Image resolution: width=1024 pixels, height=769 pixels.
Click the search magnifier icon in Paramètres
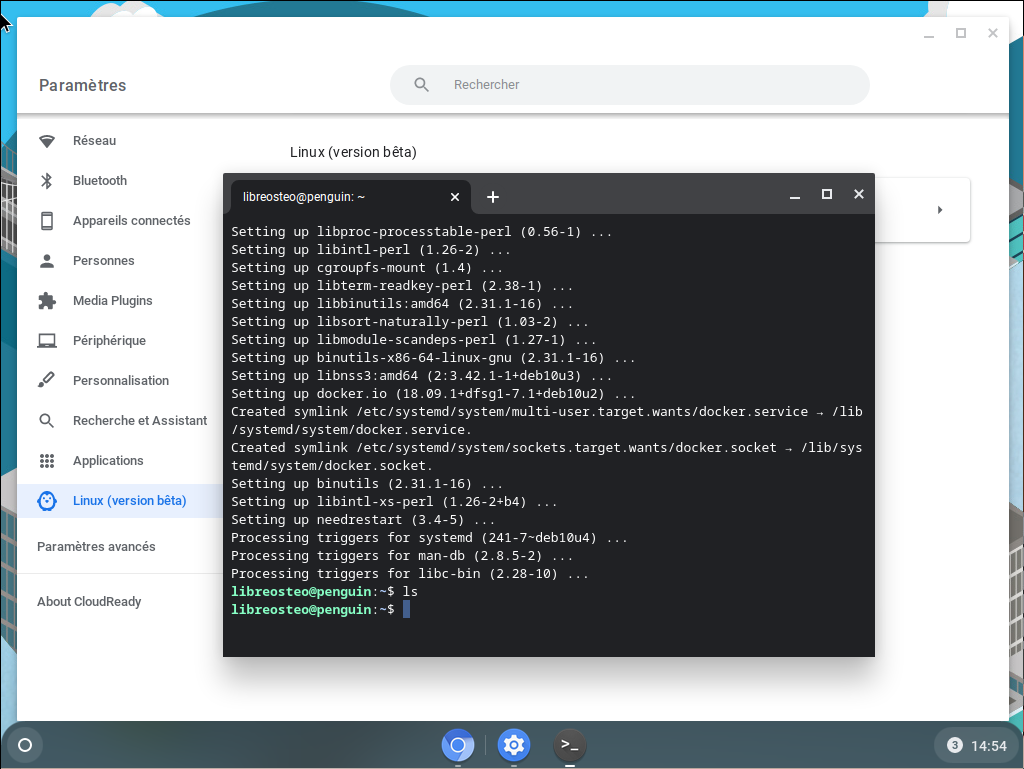(421, 85)
